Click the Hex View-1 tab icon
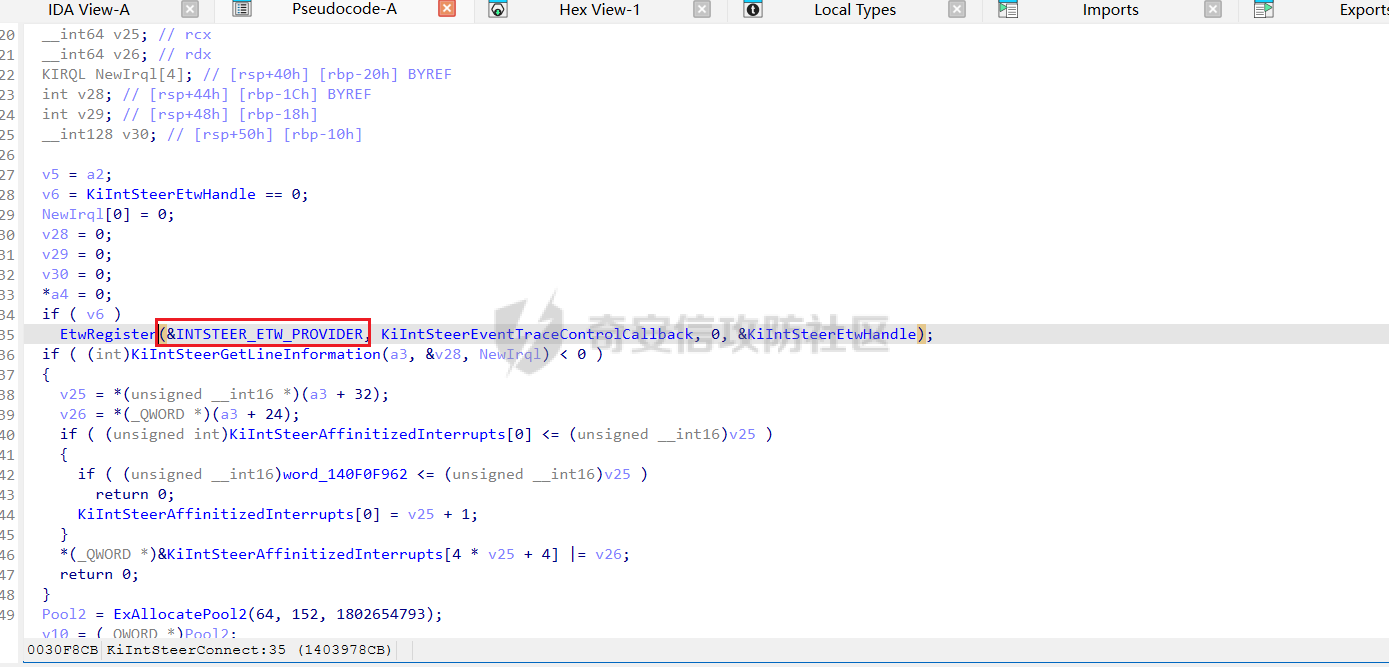Screen dimensions: 1389x667 point(498,10)
